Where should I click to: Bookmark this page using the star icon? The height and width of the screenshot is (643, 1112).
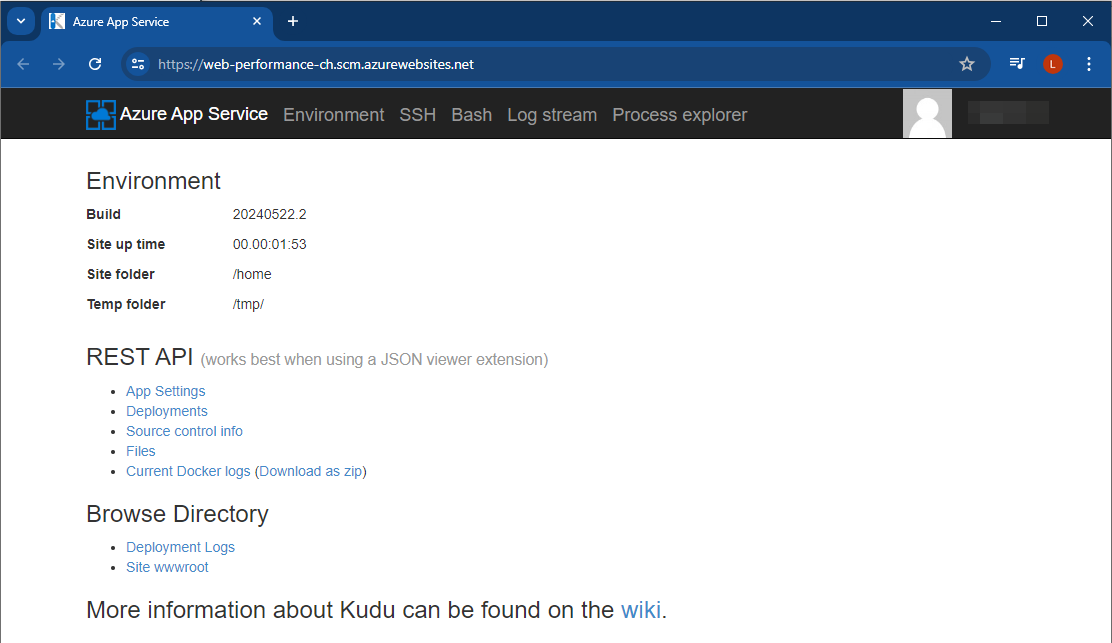pyautogui.click(x=966, y=63)
